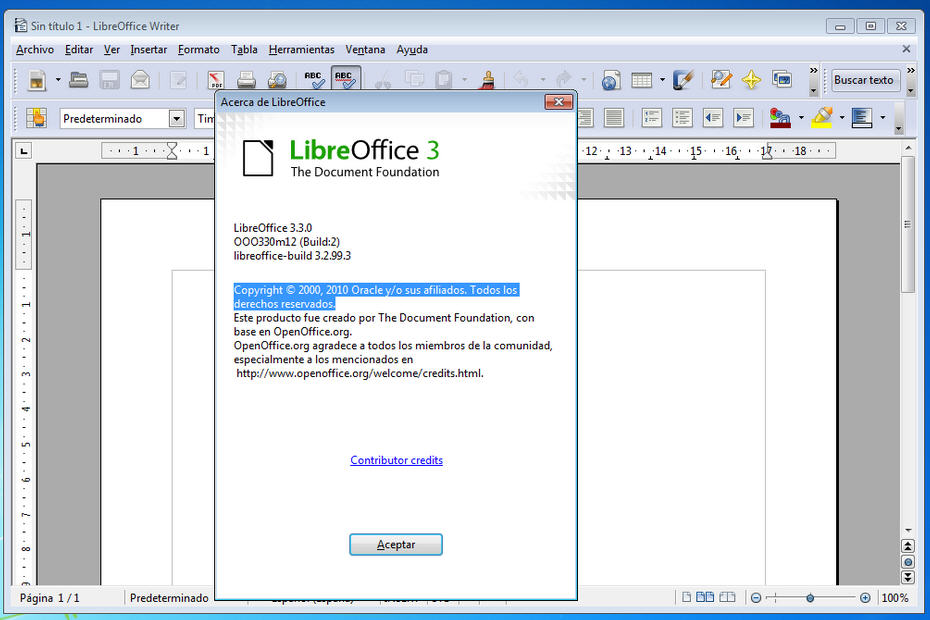Toggle the Show Draw Functions icon
The width and height of the screenshot is (930, 620).
pos(683,80)
